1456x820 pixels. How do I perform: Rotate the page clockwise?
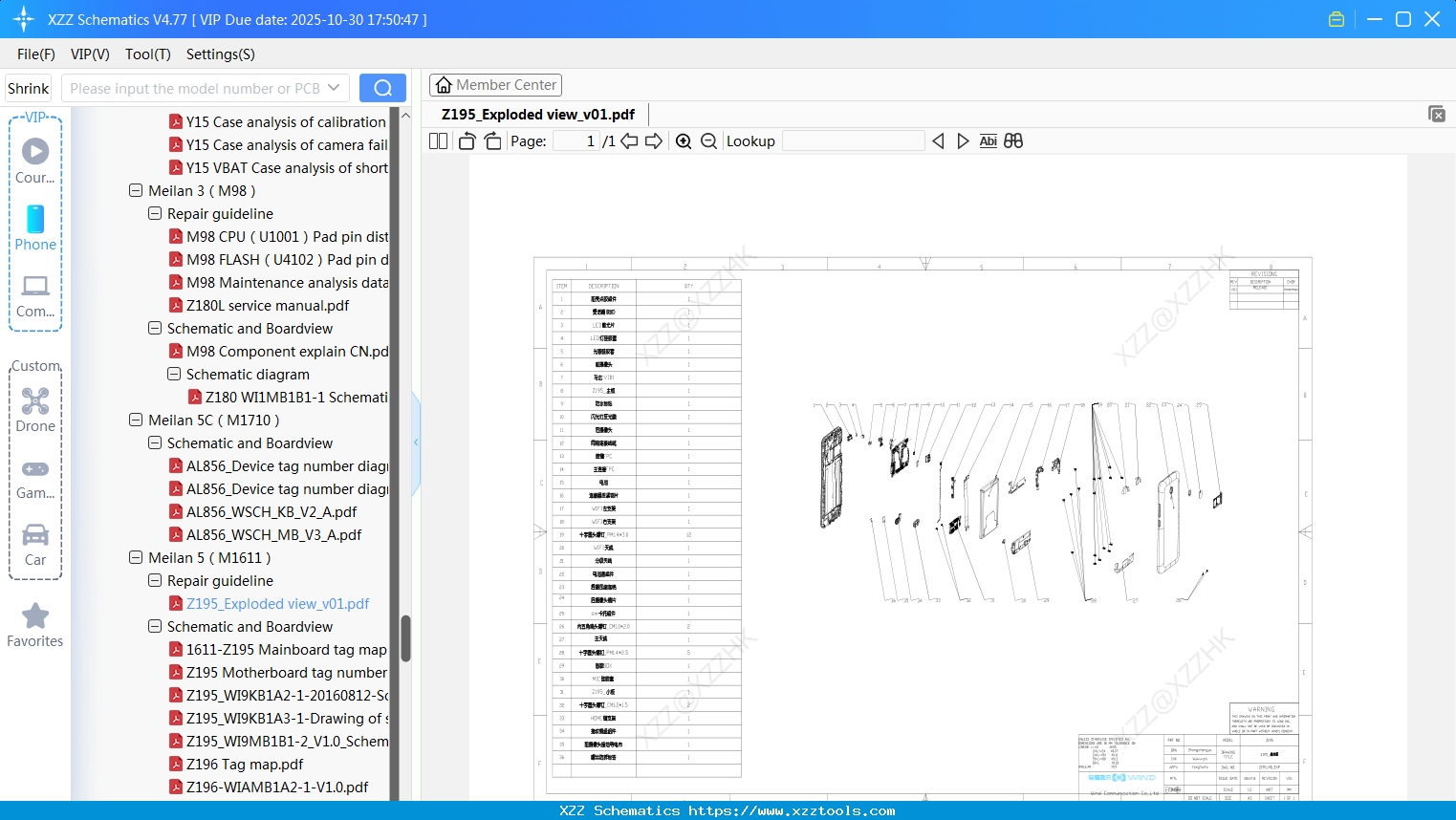tap(493, 140)
